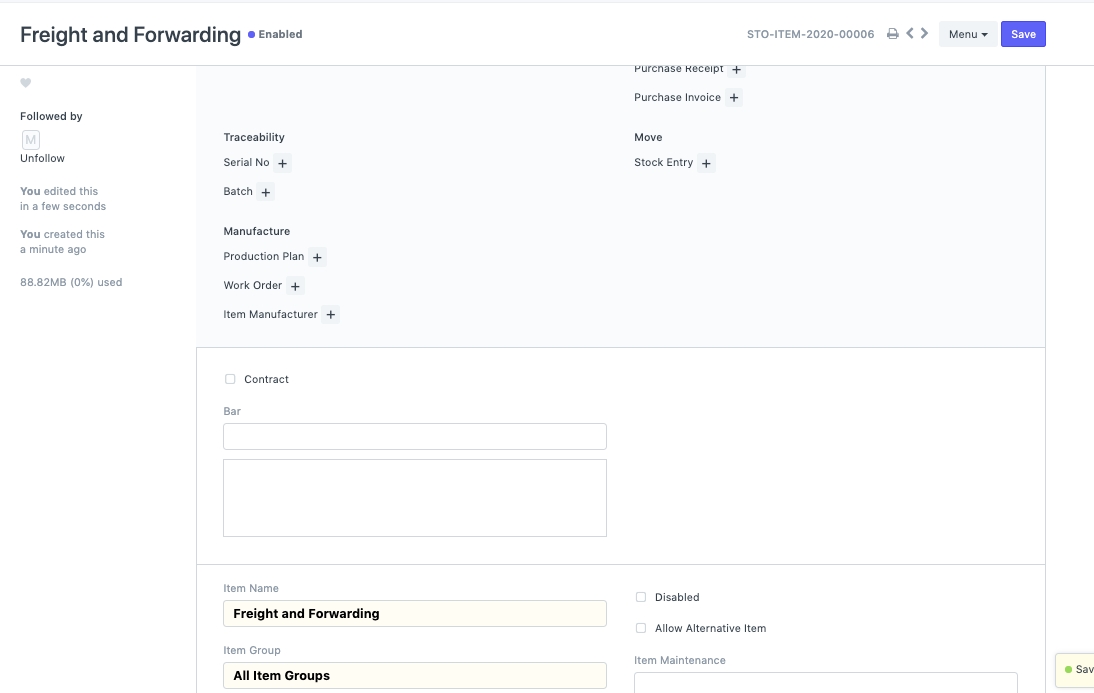The height and width of the screenshot is (693, 1094).
Task: Open the Menu dropdown
Action: pyautogui.click(x=967, y=34)
